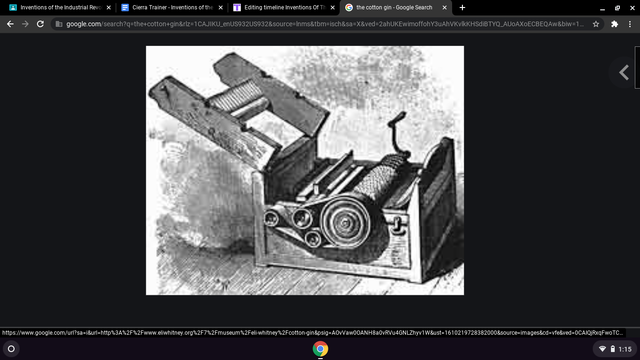Click the 1:15 clock in status tray
Viewport: 640px width, 360px height.
coord(625,349)
